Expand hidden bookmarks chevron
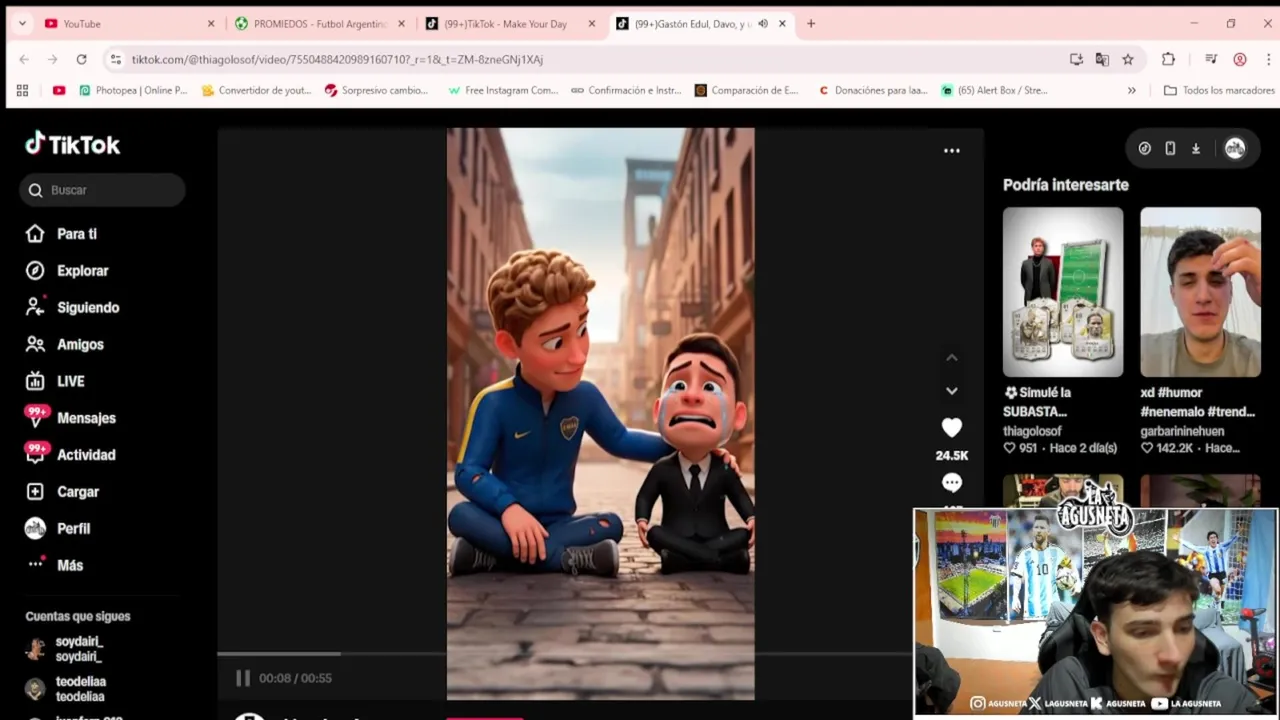The height and width of the screenshot is (720, 1280). [1132, 90]
